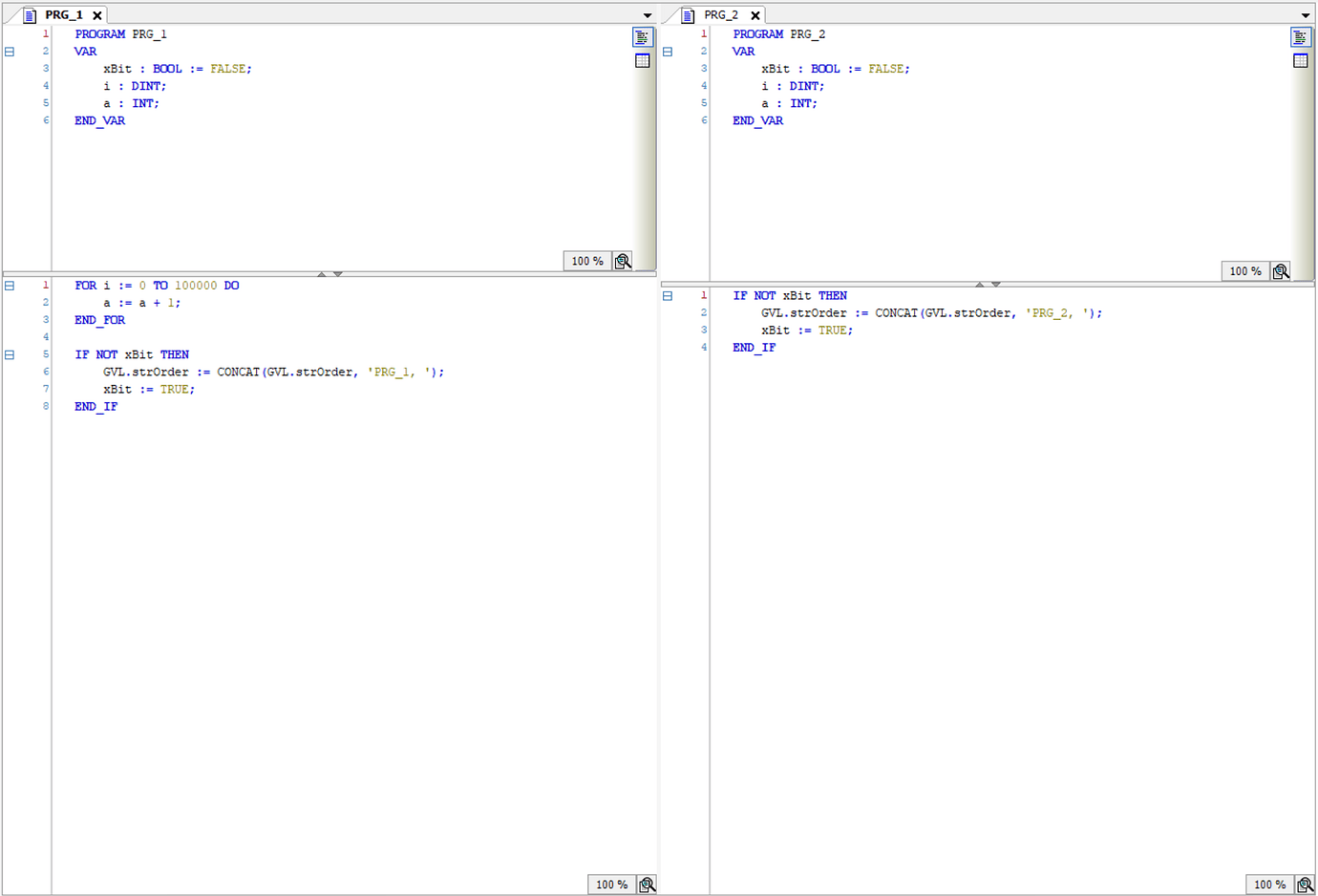This screenshot has height=896, width=1318.
Task: Switch PRG_2 declaration to textual view
Action: tap(1300, 37)
